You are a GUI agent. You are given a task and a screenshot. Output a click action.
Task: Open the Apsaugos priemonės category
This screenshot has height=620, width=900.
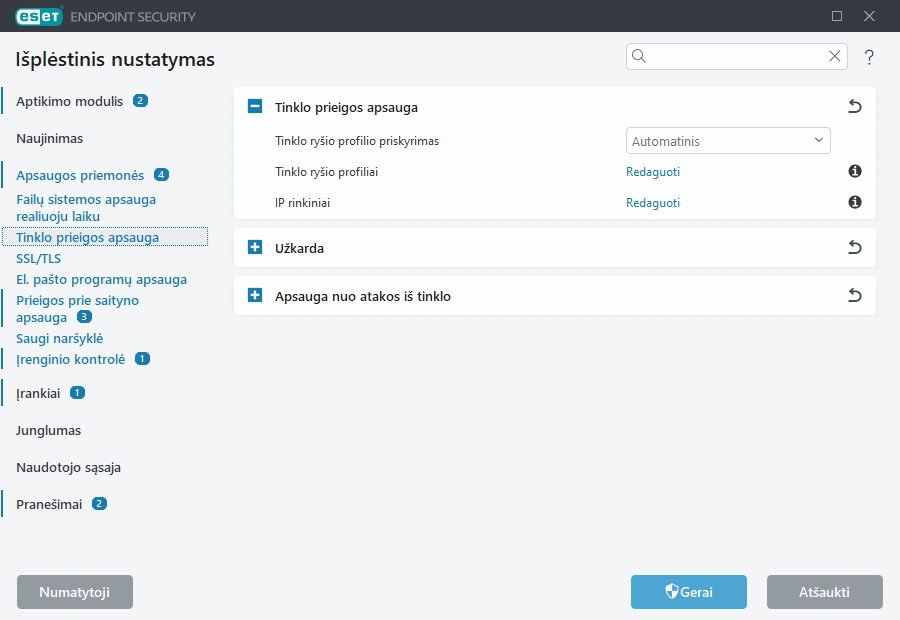pos(80,176)
